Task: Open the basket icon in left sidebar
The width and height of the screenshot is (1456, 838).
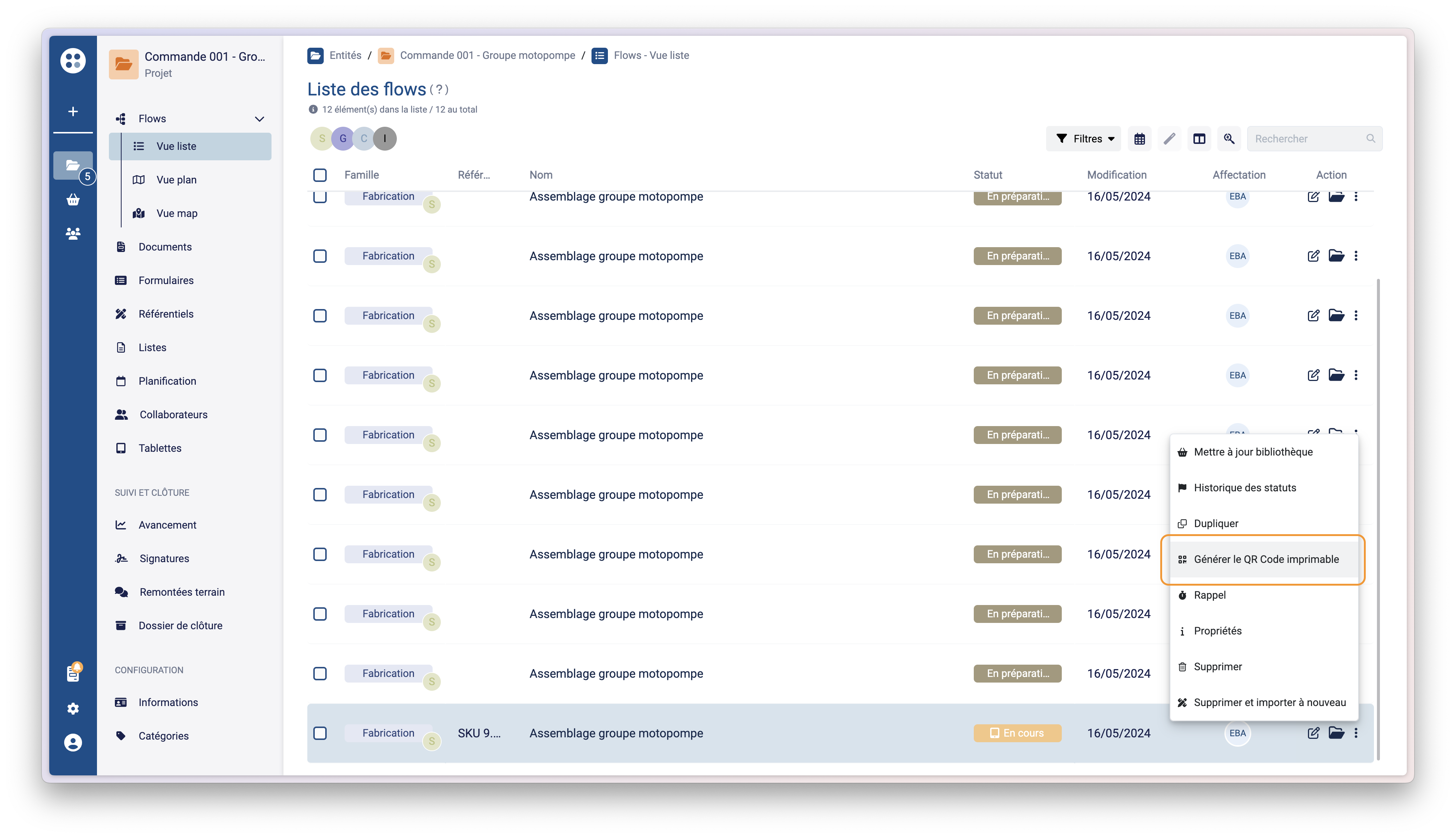Action: tap(73, 200)
